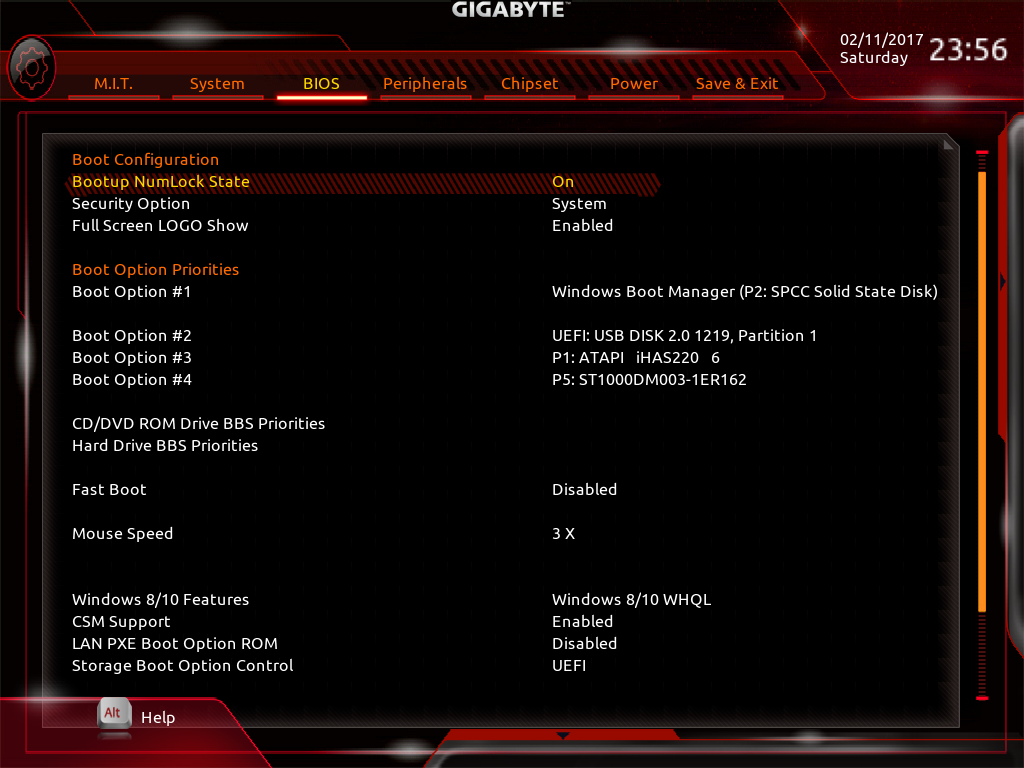The height and width of the screenshot is (768, 1024).
Task: Open Hard Drive BBS Priorities submenu
Action: point(165,445)
